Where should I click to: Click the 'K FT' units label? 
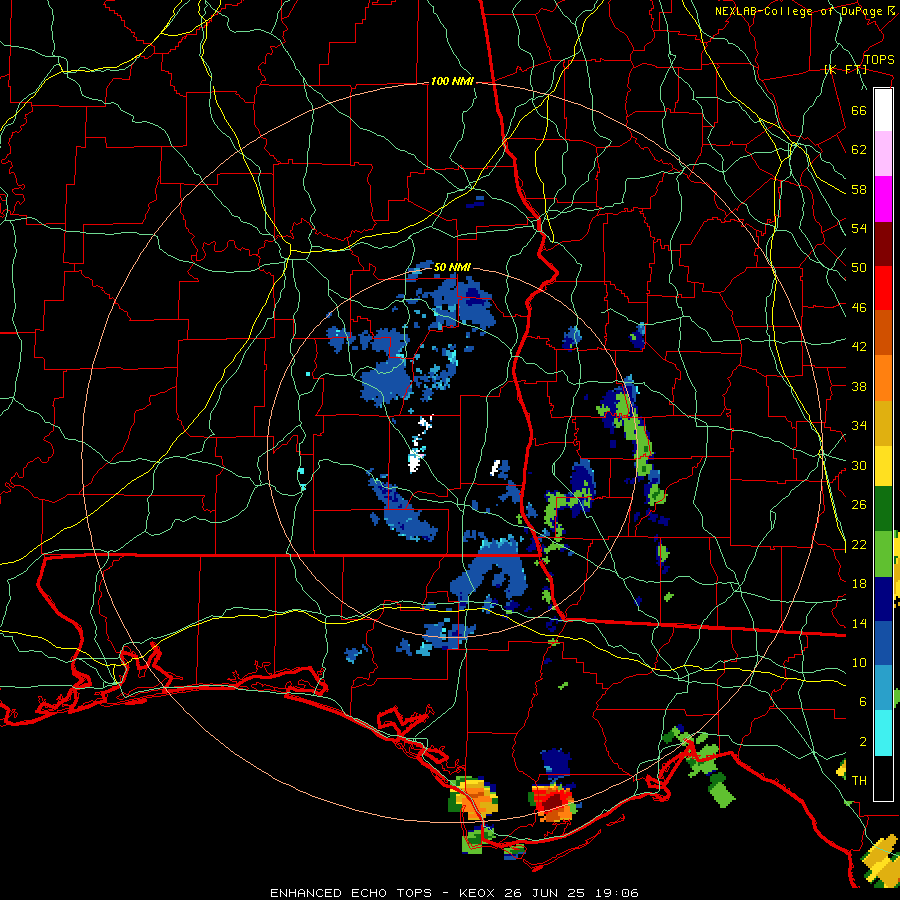845,70
